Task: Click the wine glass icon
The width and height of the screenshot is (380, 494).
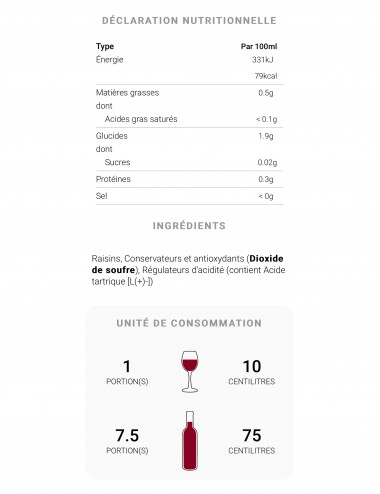Action: [190, 372]
